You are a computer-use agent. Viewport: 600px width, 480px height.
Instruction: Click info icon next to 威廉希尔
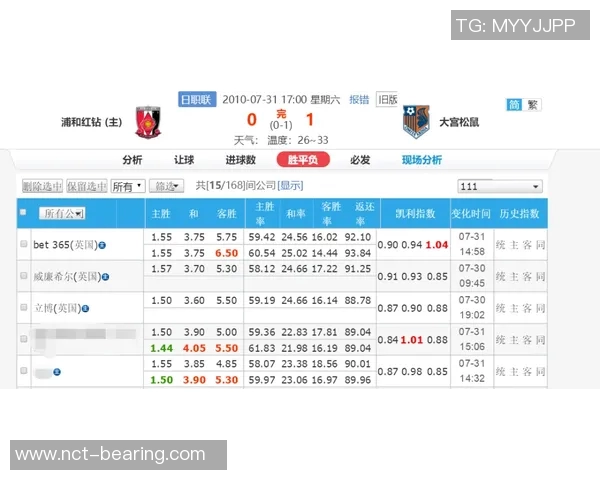(x=102, y=276)
